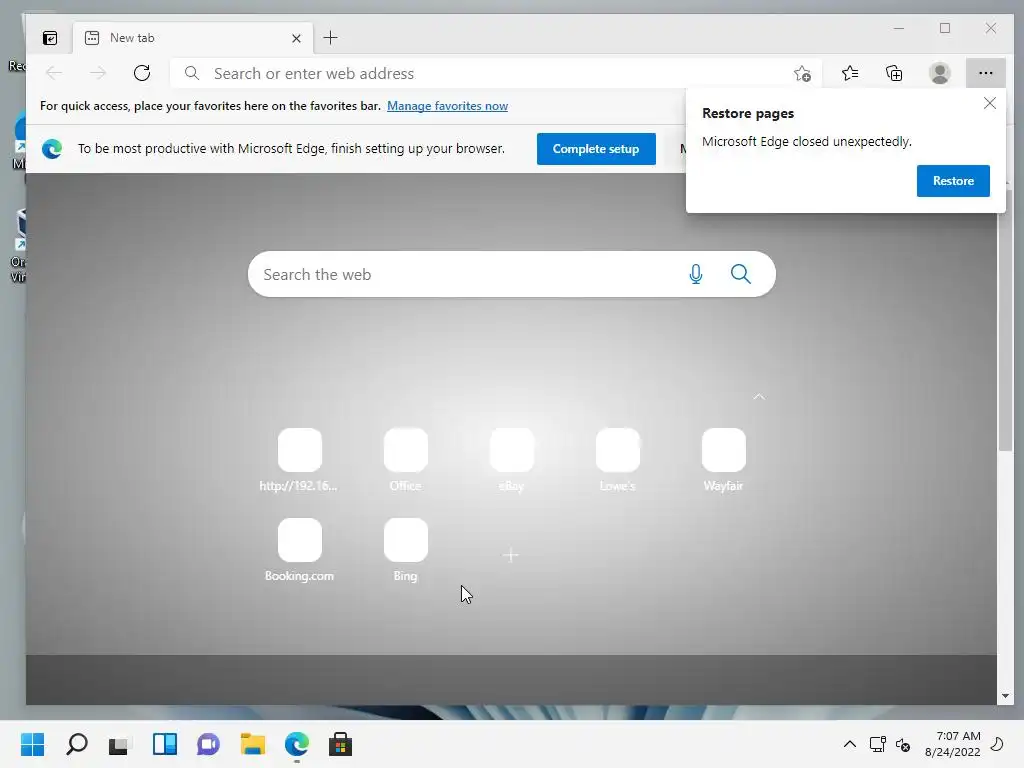Open Settings and more ellipsis menu
Viewport: 1024px width, 768px height.
tap(985, 73)
